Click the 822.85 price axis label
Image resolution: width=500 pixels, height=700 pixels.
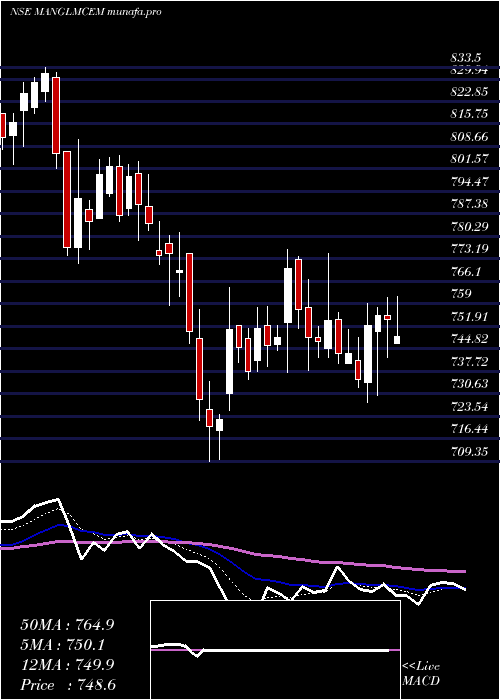tap(469, 92)
